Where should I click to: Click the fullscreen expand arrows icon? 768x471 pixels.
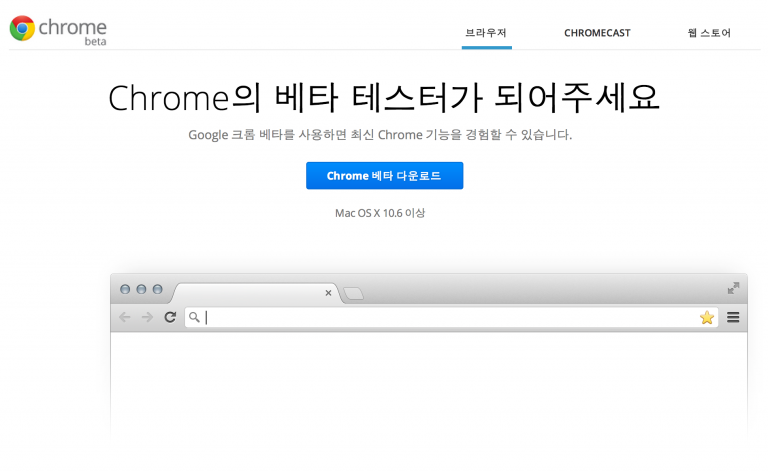[733, 288]
